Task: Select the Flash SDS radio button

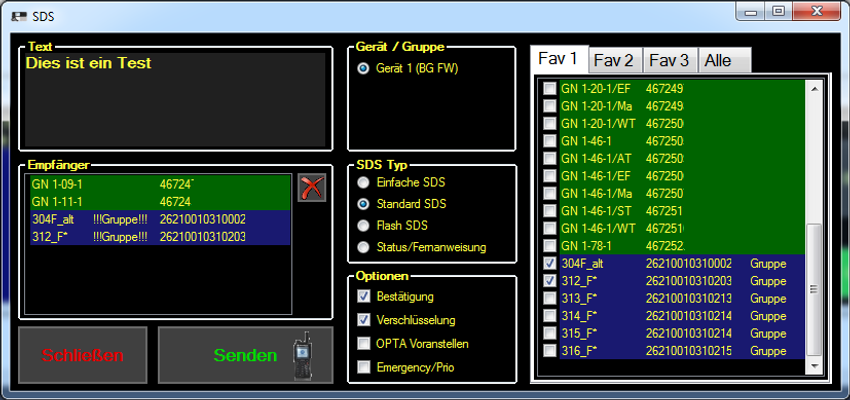Action: point(364,225)
